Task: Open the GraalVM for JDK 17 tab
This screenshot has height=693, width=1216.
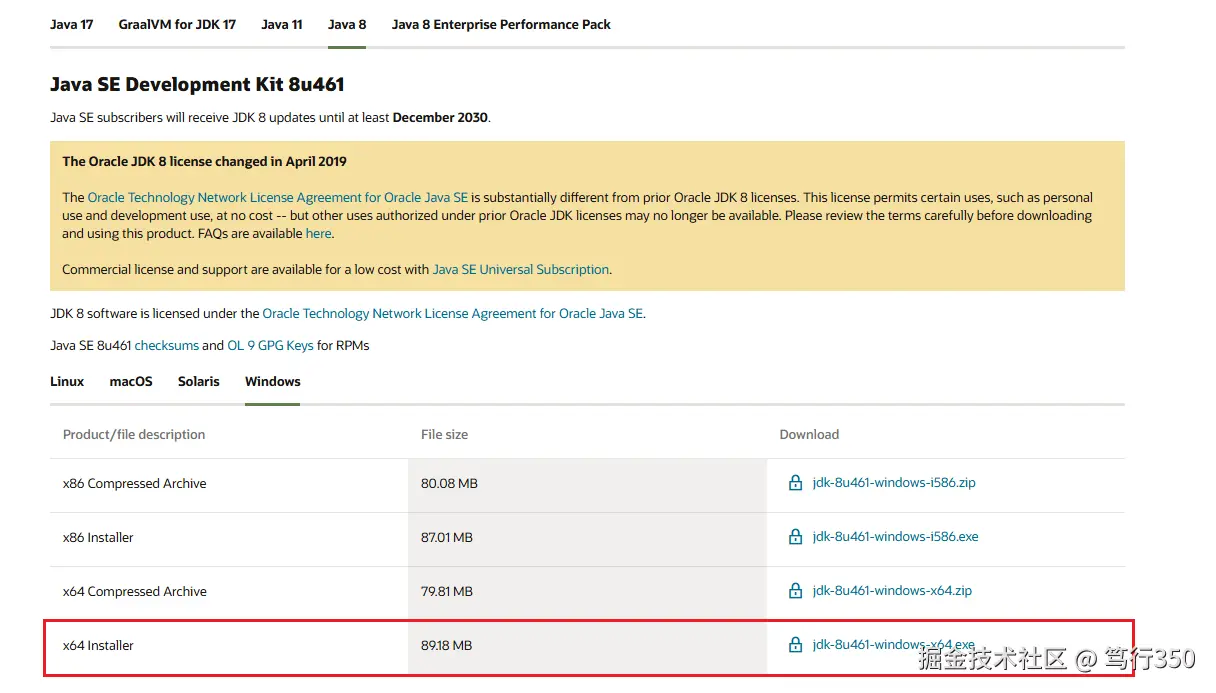Action: (x=177, y=24)
